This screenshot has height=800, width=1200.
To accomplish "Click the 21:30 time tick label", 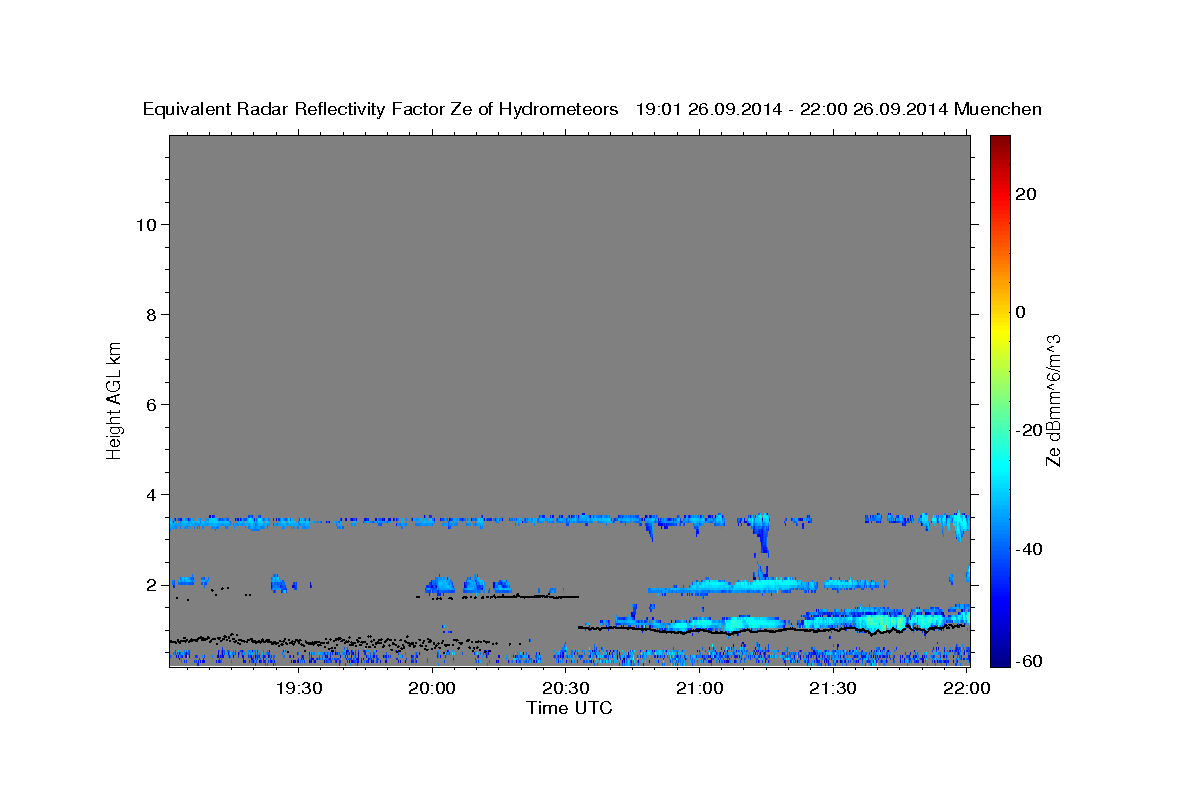I will click(833, 688).
